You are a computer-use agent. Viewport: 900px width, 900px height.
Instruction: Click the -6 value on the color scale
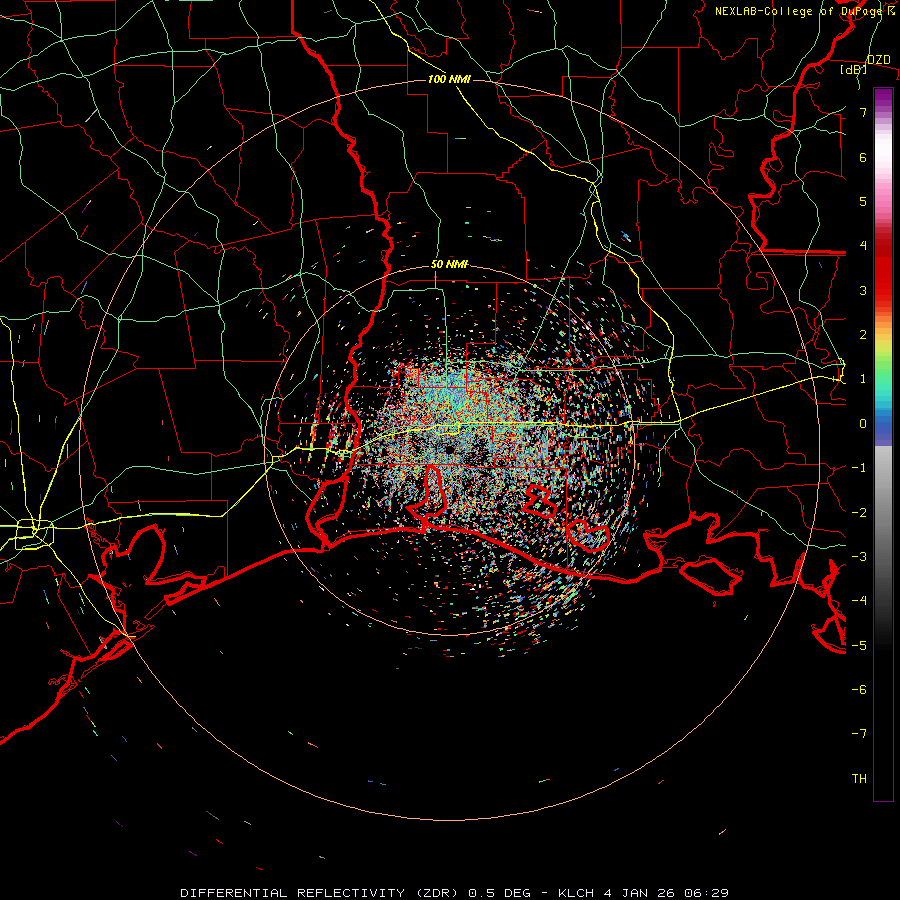point(859,690)
